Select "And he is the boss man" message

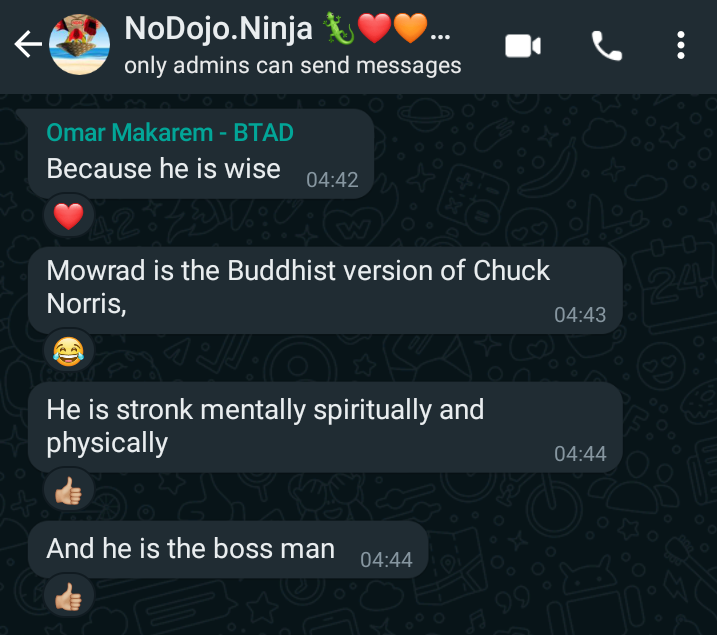point(228,550)
